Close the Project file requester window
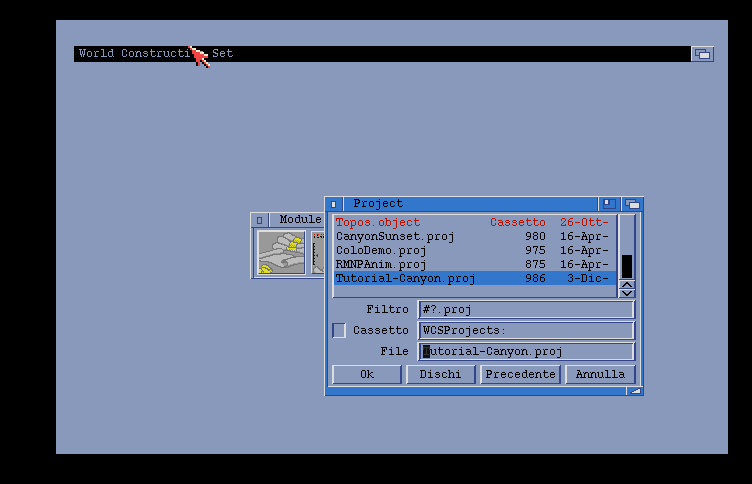Screen dimensions: 752x484 [334, 204]
